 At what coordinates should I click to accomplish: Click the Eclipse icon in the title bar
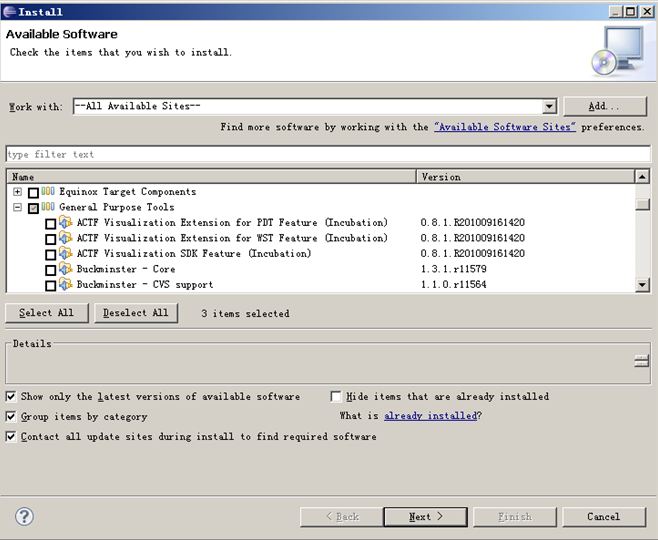9,11
